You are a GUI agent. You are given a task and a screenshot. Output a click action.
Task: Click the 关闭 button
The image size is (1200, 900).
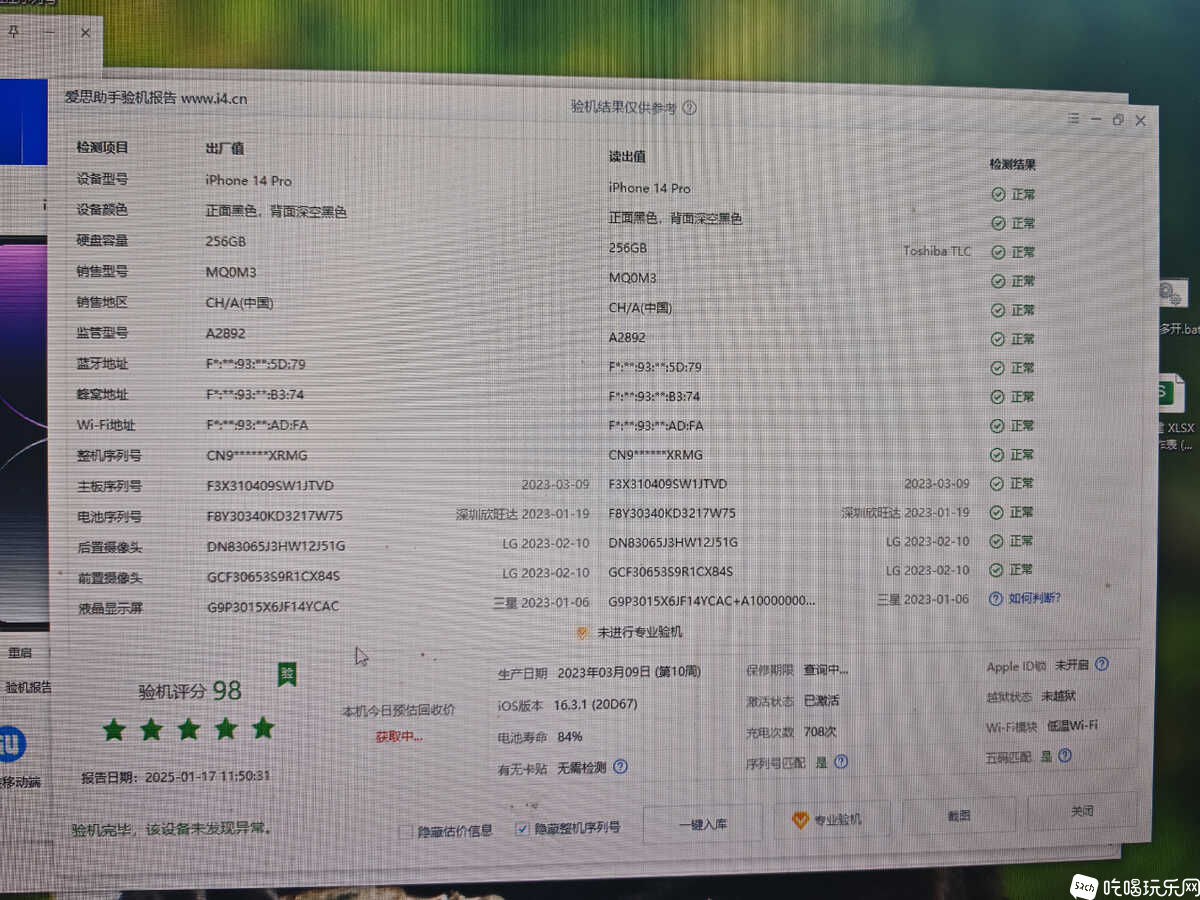point(1082,811)
